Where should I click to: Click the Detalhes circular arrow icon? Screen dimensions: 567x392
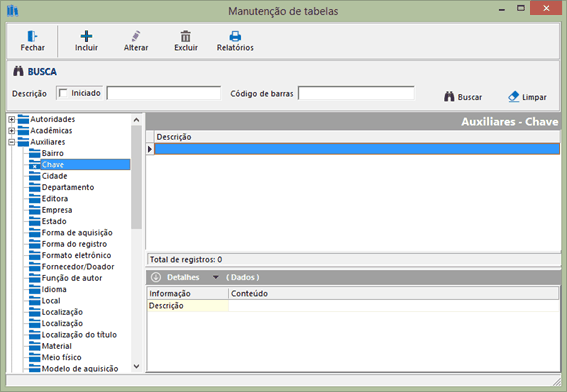156,277
